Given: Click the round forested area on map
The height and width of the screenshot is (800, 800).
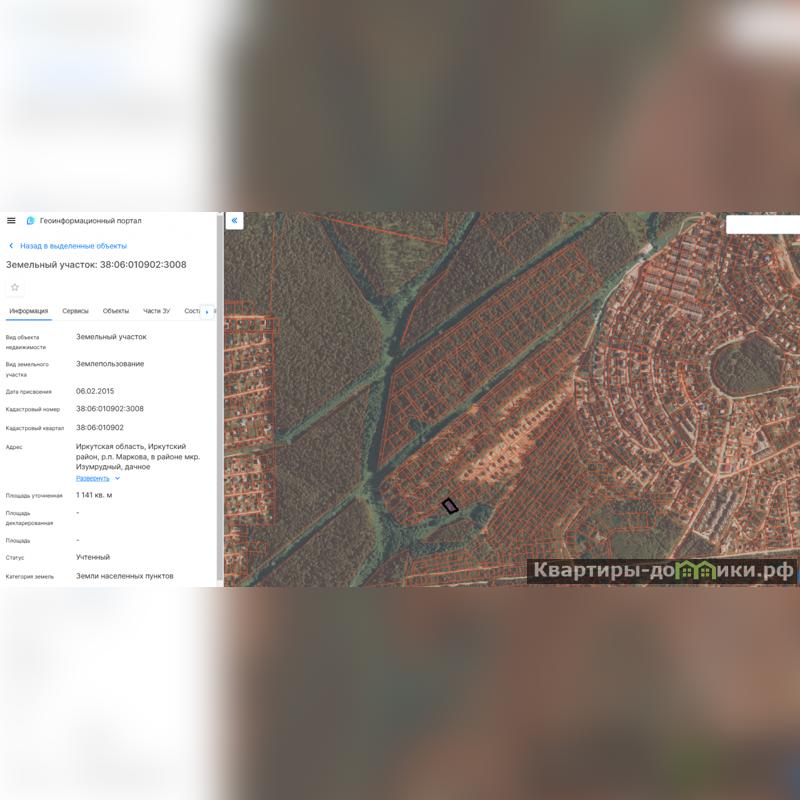Looking at the screenshot, I should click(746, 366).
